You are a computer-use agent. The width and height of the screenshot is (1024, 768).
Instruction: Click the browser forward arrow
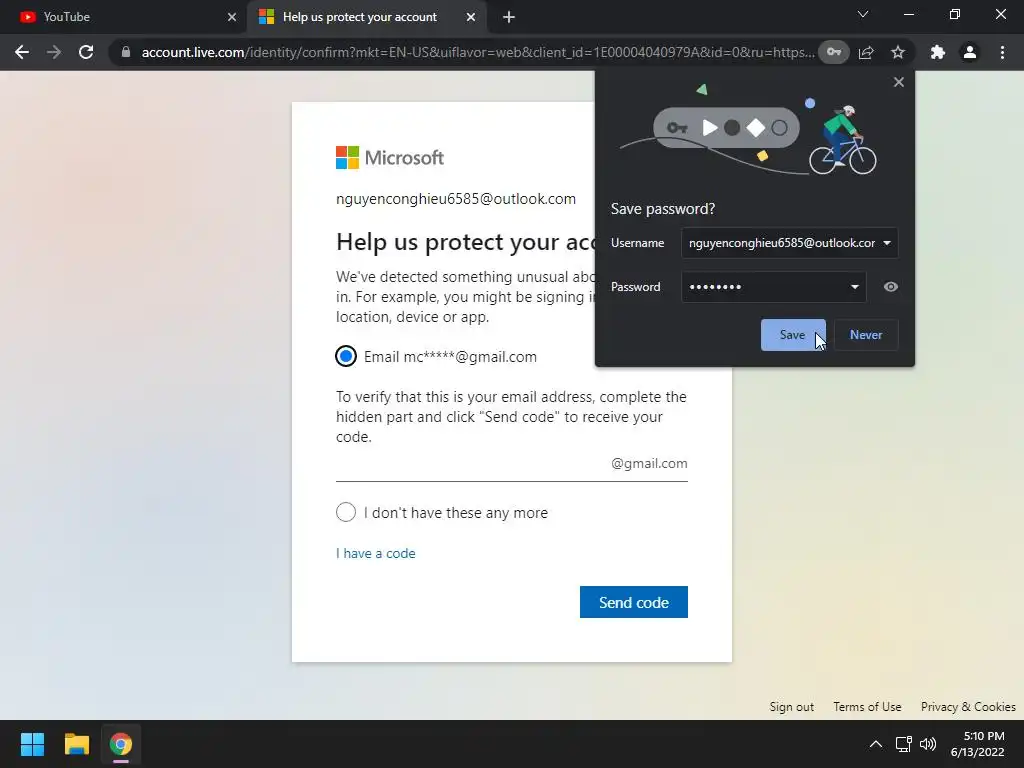click(x=54, y=52)
